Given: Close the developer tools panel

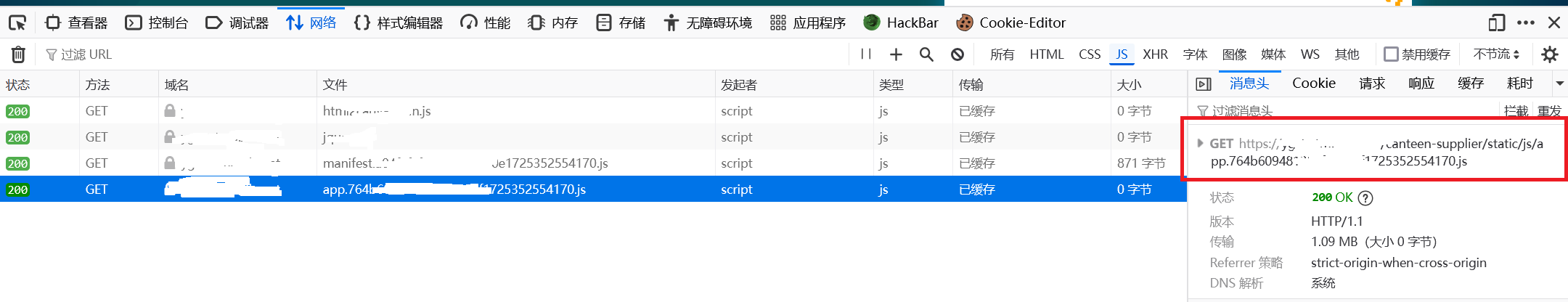Looking at the screenshot, I should pos(1554,23).
